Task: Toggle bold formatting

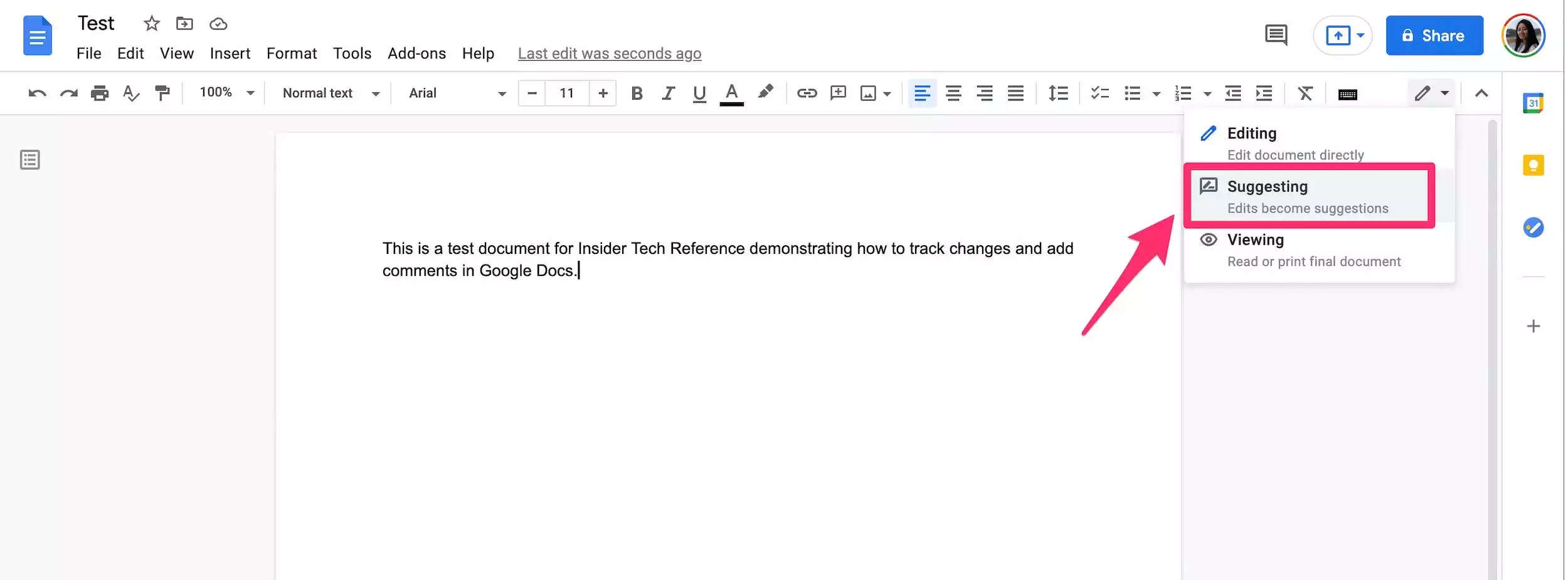Action: coord(637,93)
